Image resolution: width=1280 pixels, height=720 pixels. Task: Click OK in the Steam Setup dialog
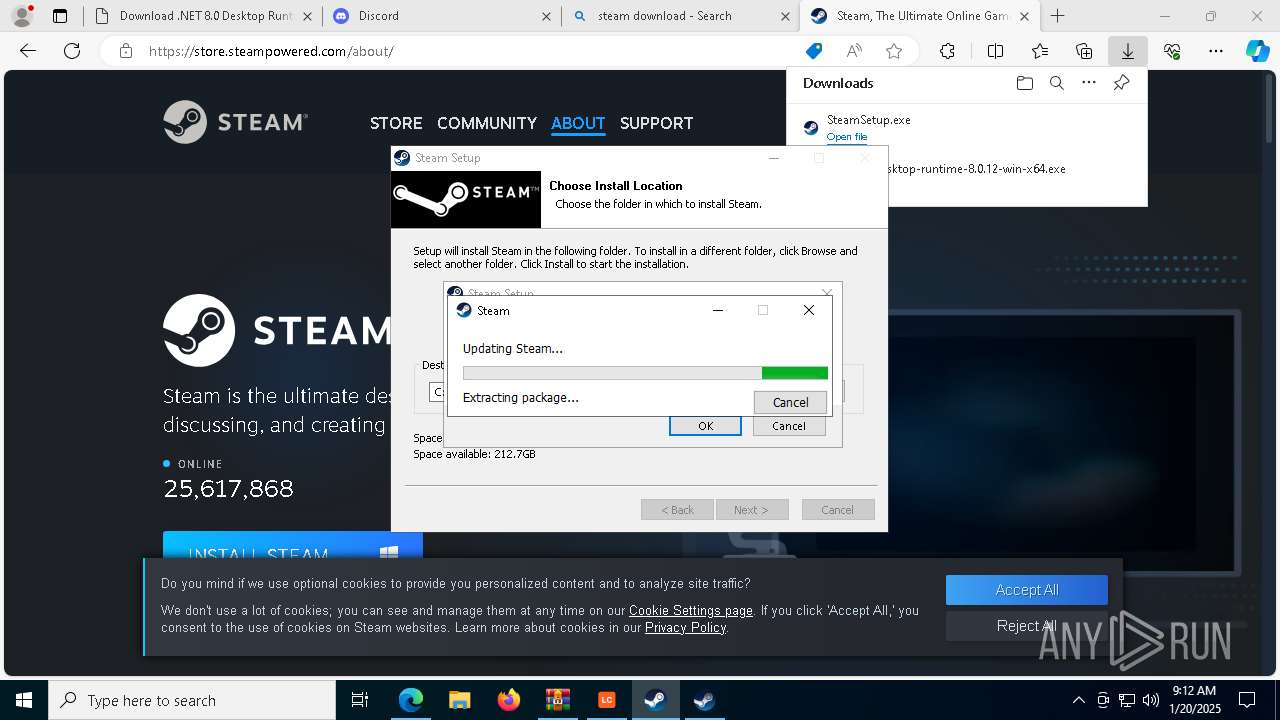pyautogui.click(x=705, y=426)
